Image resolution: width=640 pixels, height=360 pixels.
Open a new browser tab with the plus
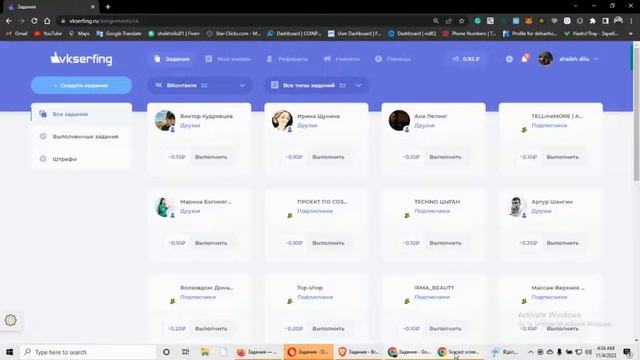[x=108, y=7]
